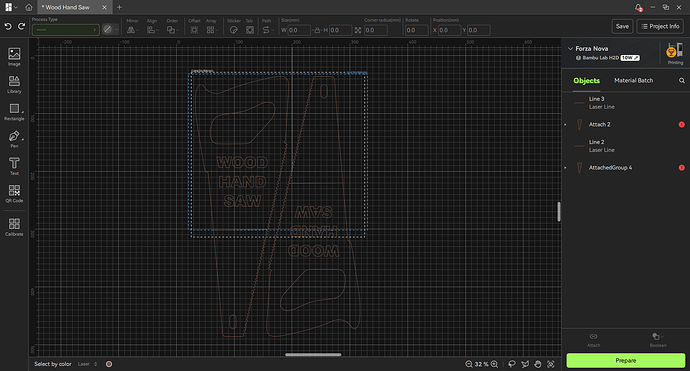The height and width of the screenshot is (371, 690).
Task: Undo the last action
Action: tap(8, 26)
